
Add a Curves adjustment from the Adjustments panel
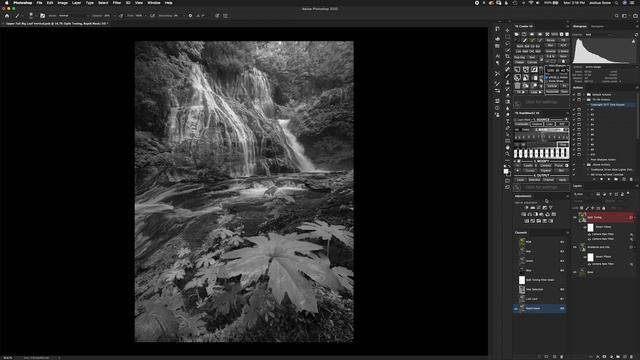point(539,207)
